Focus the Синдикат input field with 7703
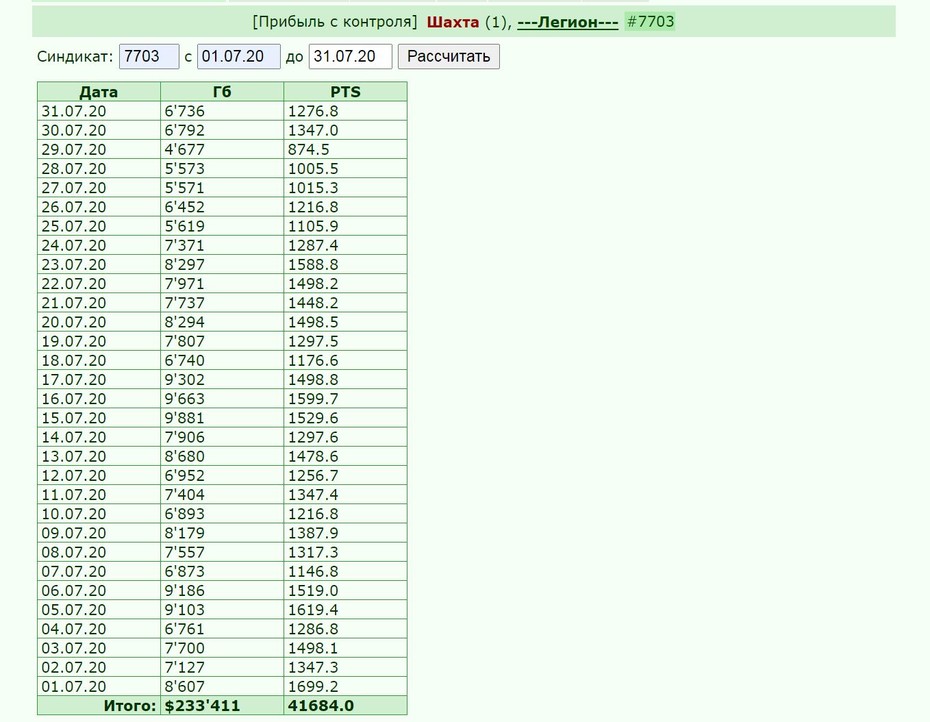 coord(149,56)
